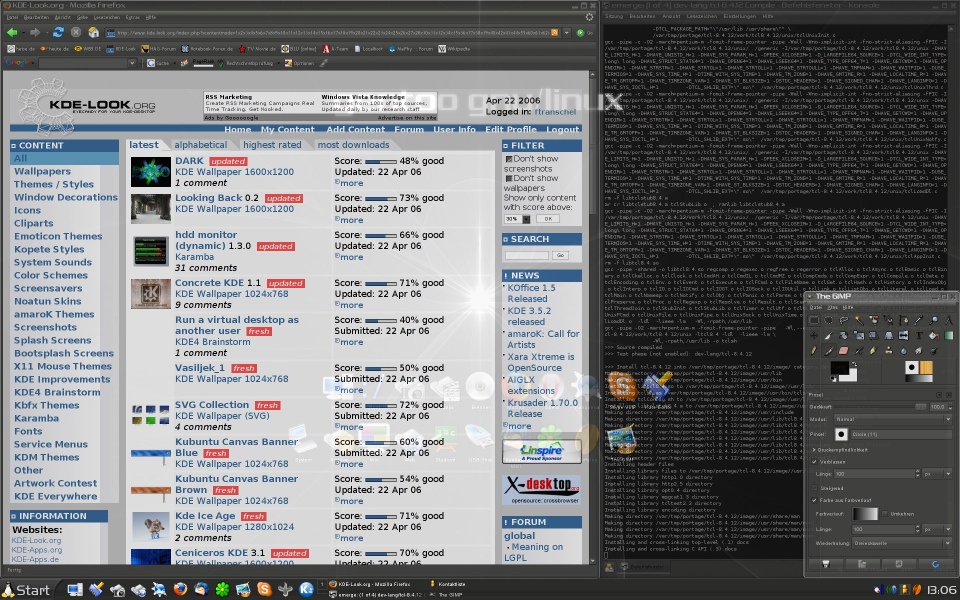
Task: Open the score threshold dropdown in Filter box
Action: tap(517, 219)
